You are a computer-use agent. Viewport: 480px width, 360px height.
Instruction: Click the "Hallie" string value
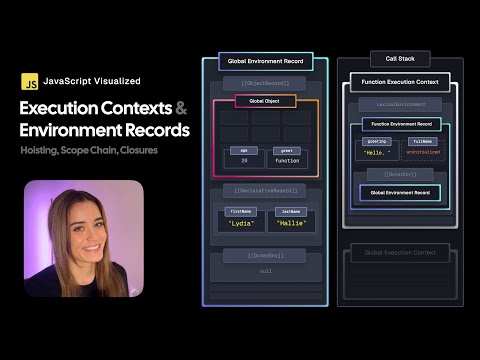(x=292, y=223)
